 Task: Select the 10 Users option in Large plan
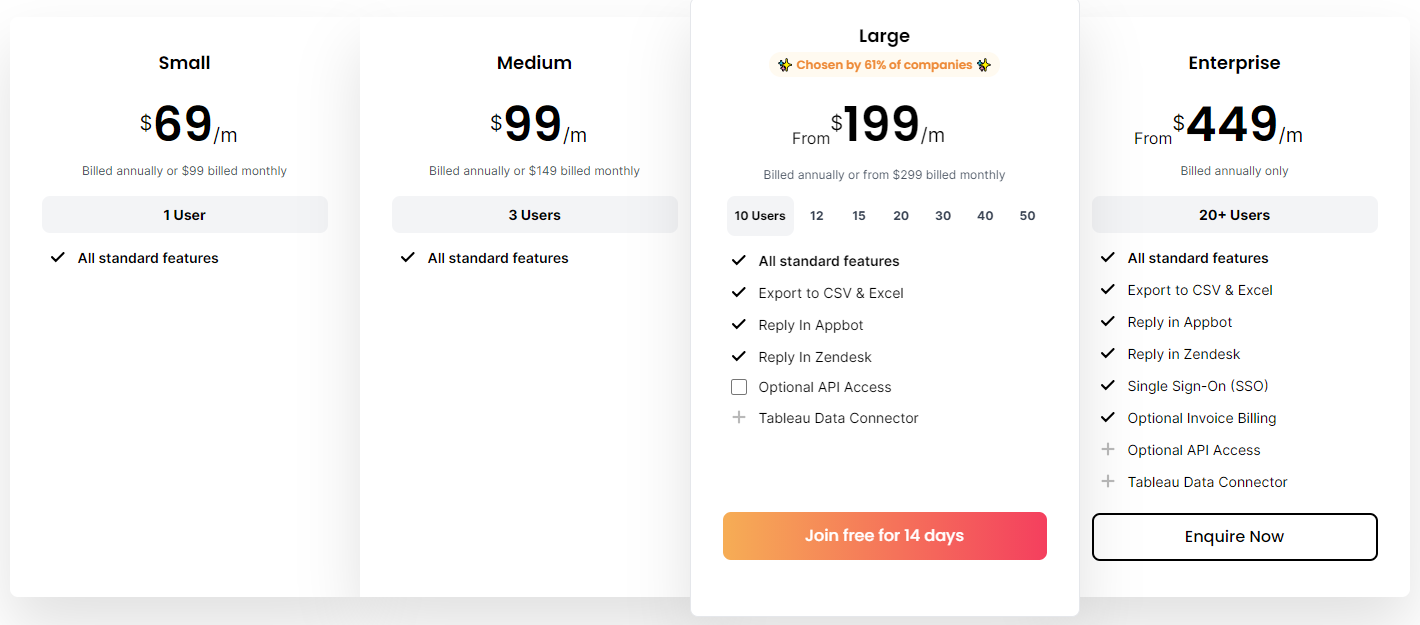760,216
